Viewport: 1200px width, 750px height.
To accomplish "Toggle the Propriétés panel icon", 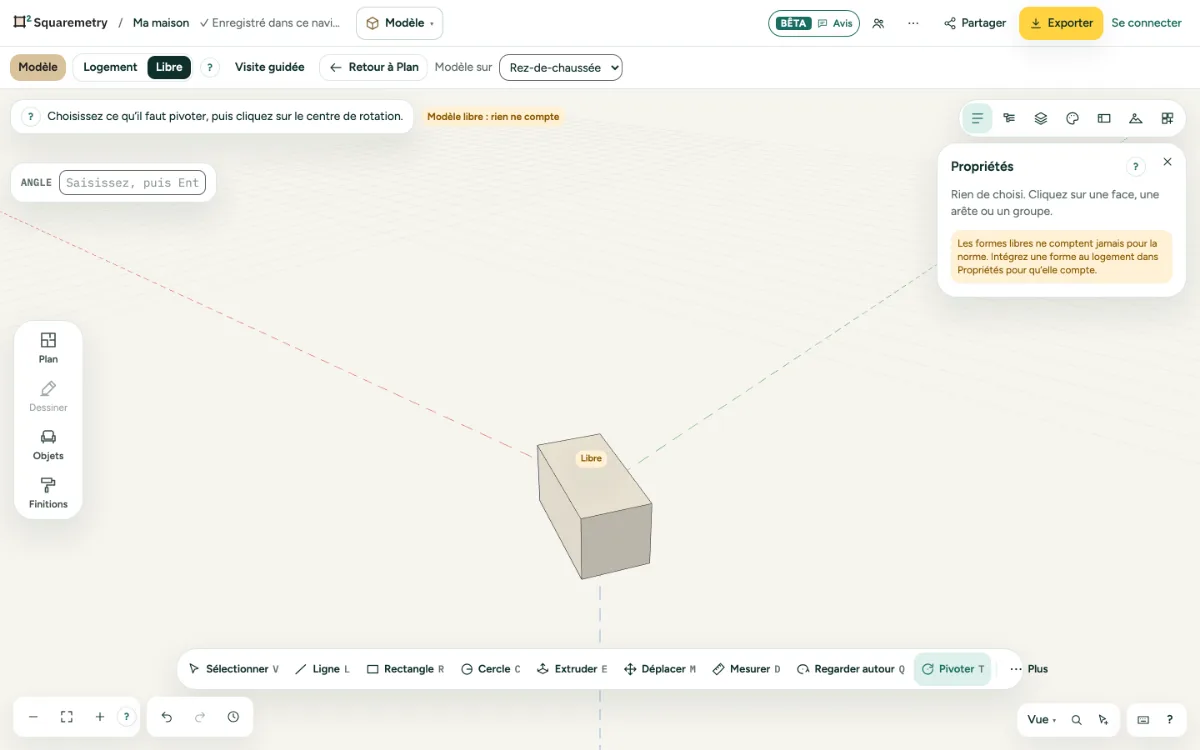I will (x=977, y=118).
